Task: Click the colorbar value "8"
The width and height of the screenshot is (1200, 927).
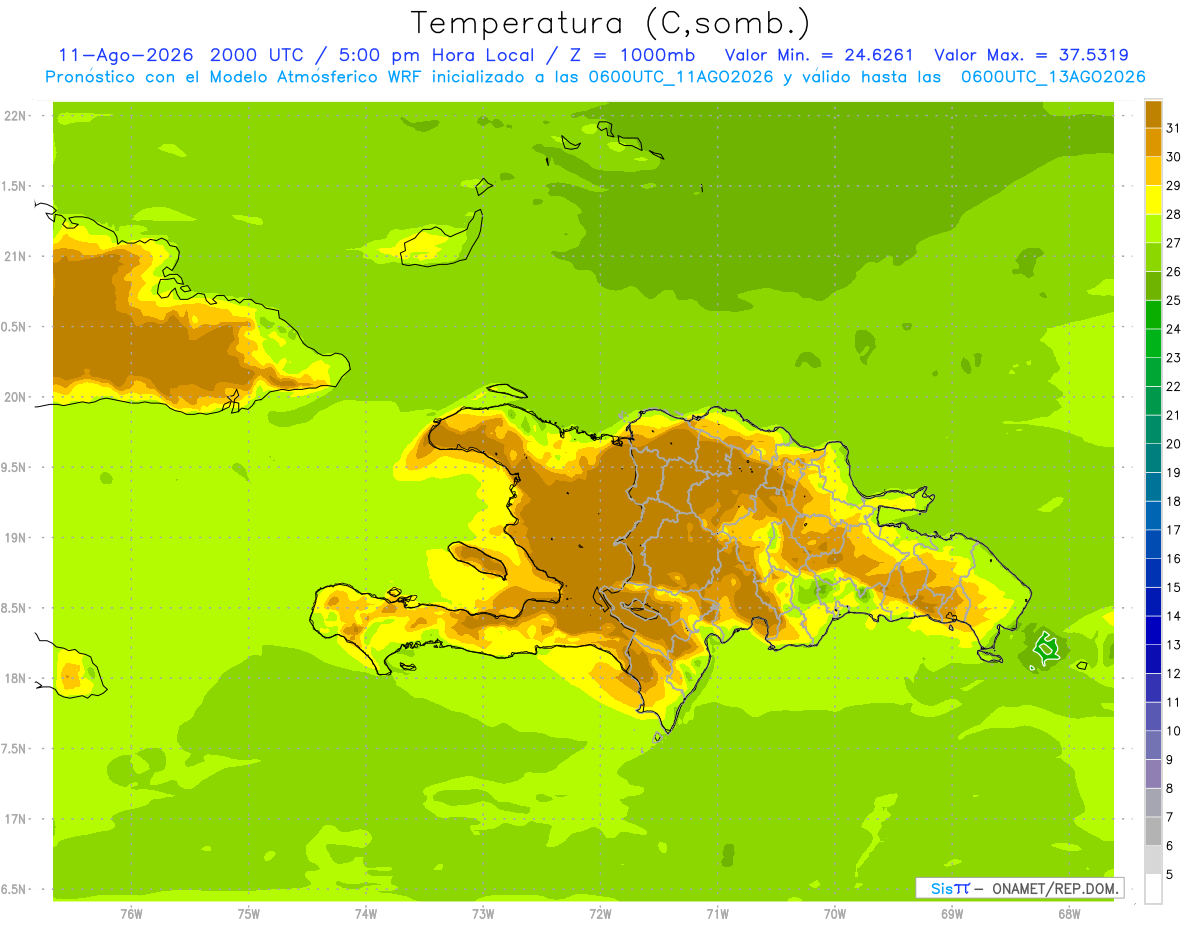Action: (1170, 789)
